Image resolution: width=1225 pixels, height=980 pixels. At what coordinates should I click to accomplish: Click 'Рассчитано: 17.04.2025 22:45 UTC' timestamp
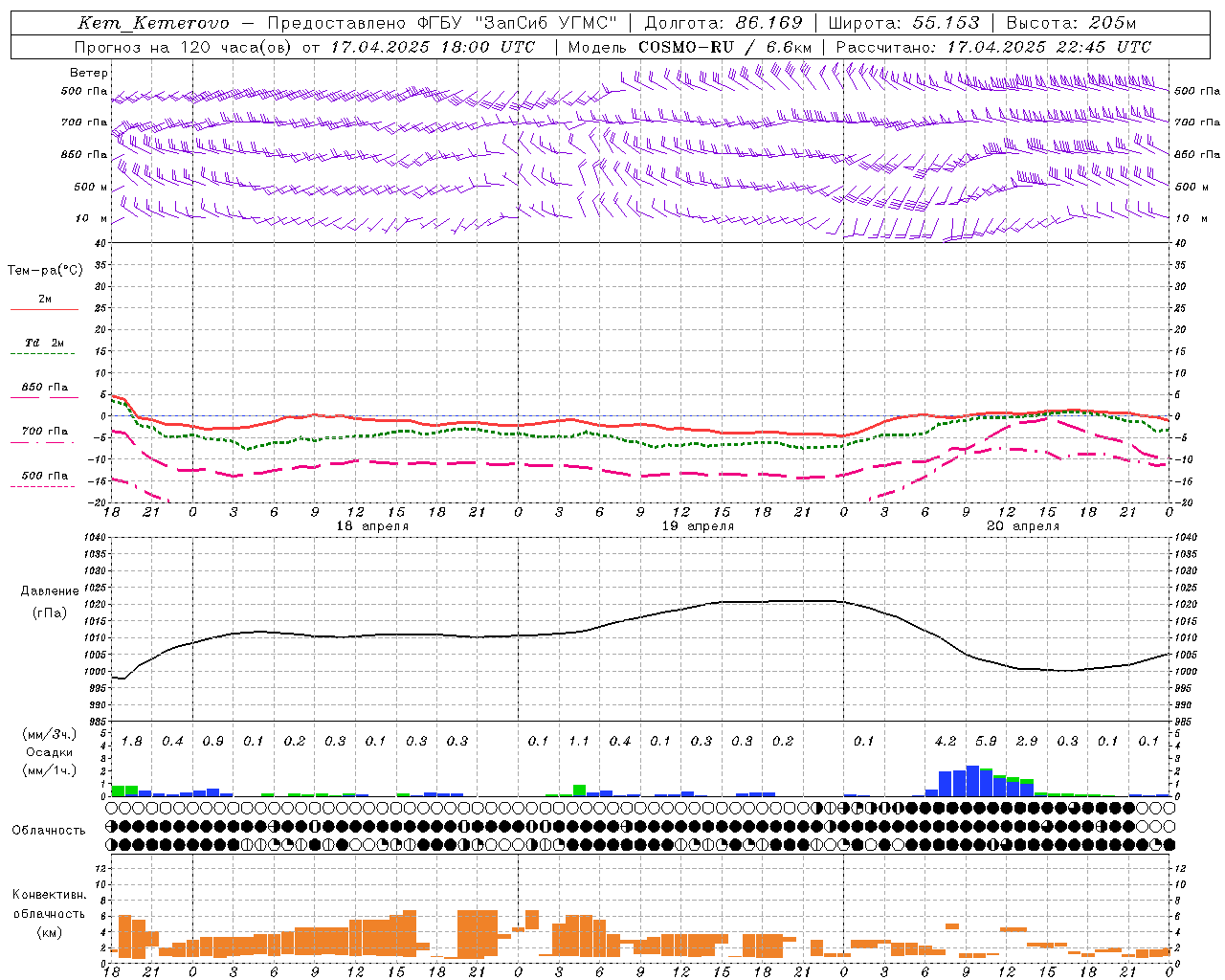point(993,47)
